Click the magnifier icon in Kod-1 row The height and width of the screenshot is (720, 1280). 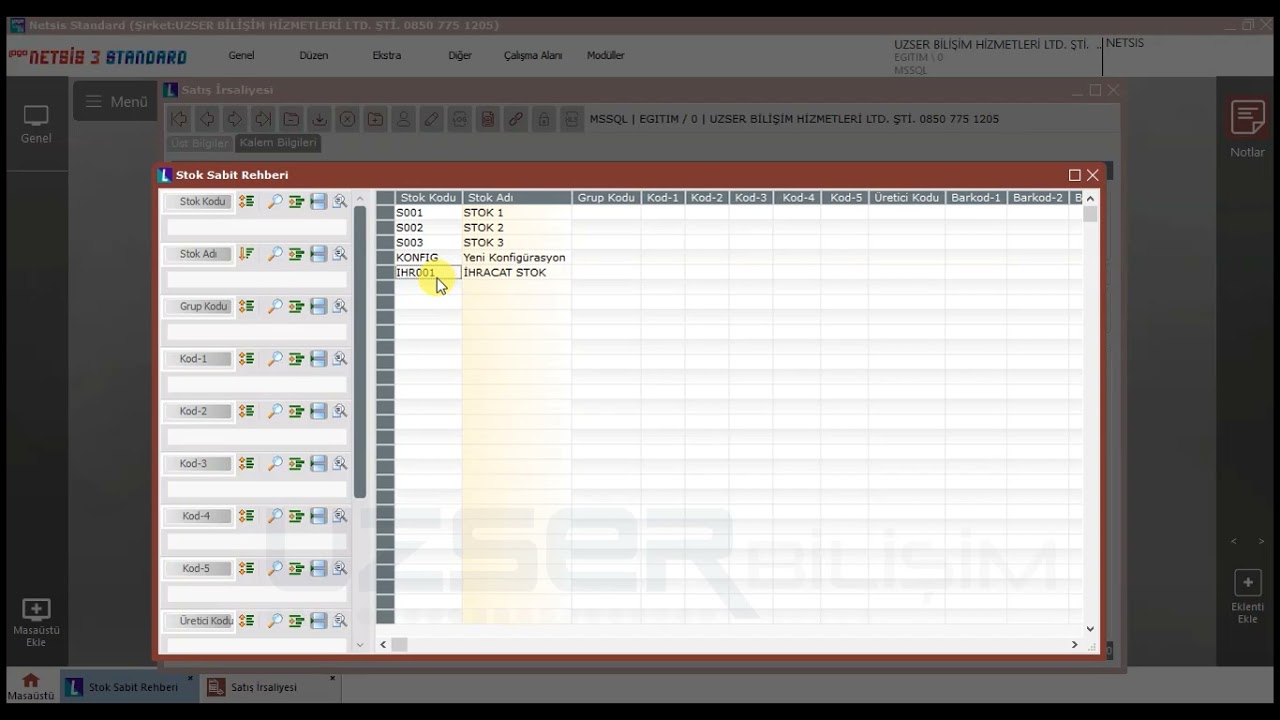pyautogui.click(x=275, y=358)
